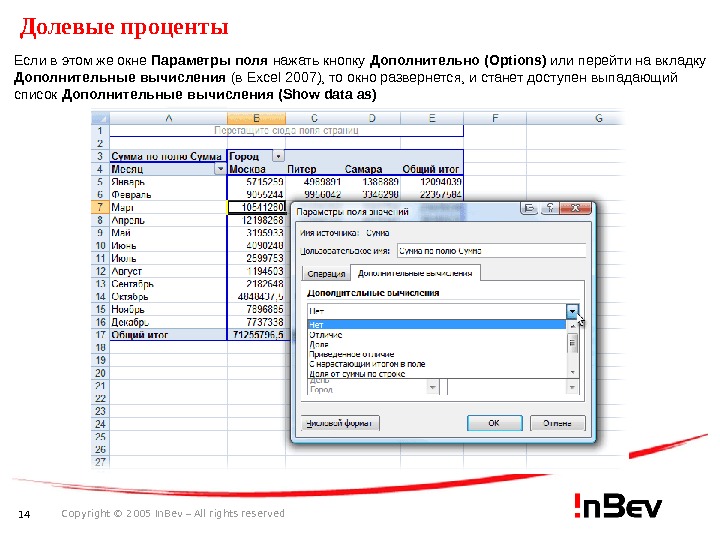Select the Дополнительные вычисления tab

tap(415, 273)
